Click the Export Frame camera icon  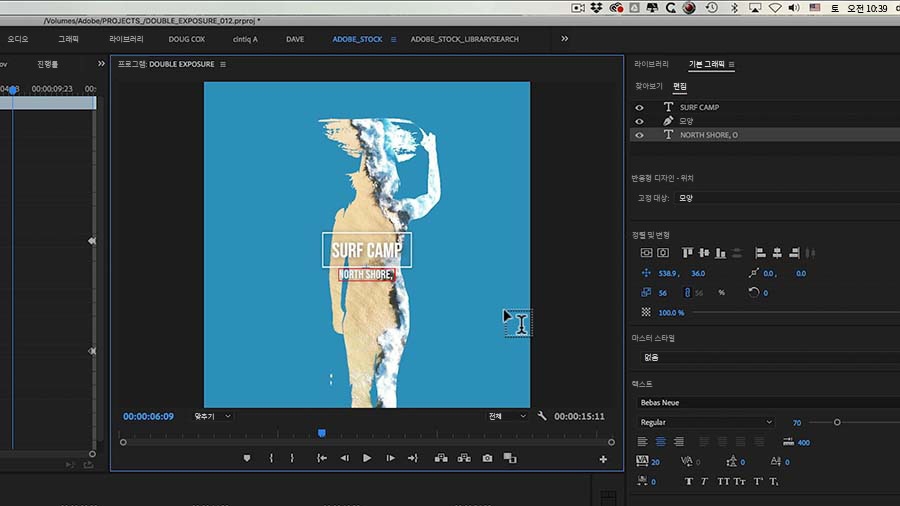pos(487,458)
